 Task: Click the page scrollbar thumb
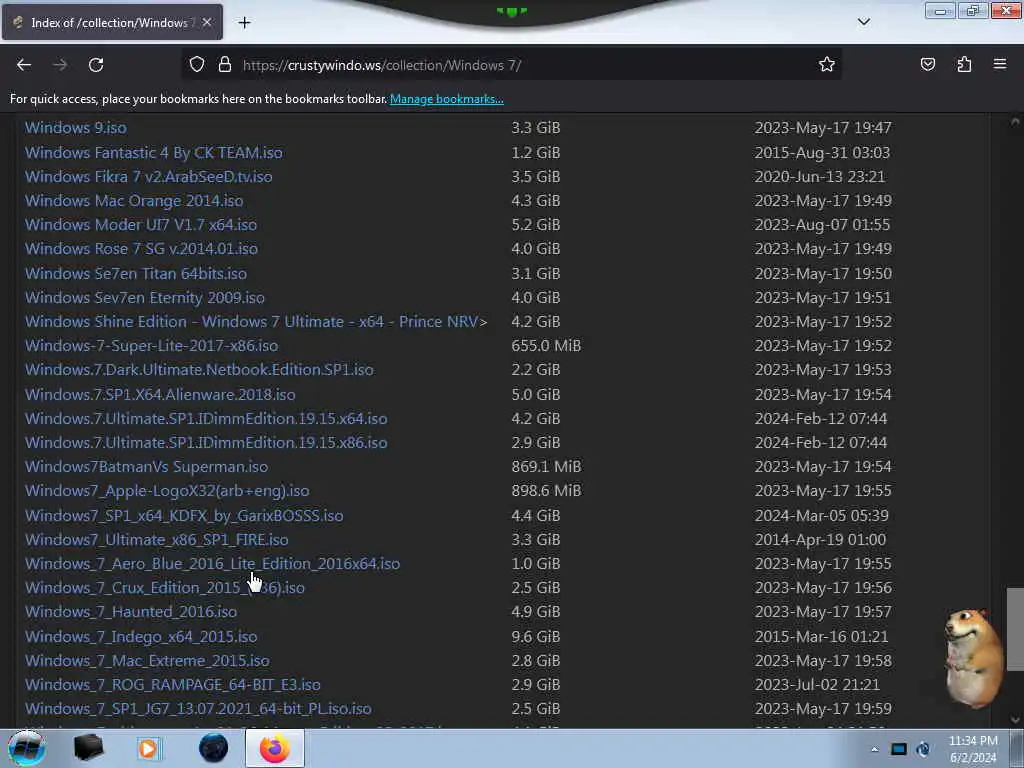click(1015, 630)
